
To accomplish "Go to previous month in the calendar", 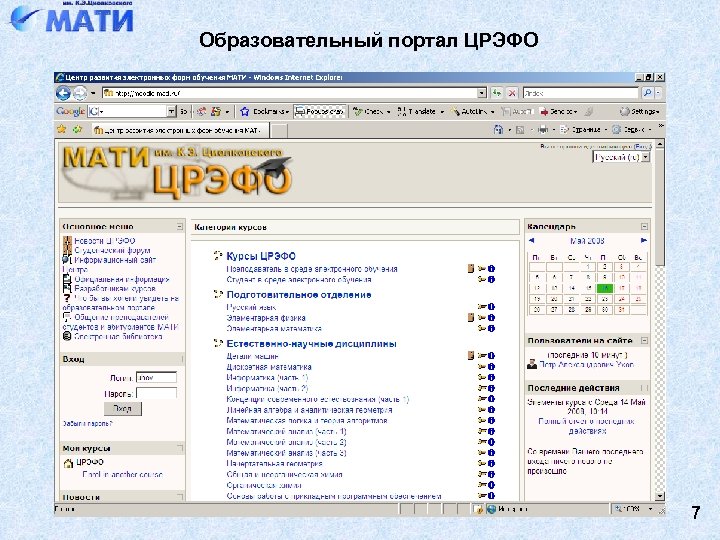I will coord(532,240).
